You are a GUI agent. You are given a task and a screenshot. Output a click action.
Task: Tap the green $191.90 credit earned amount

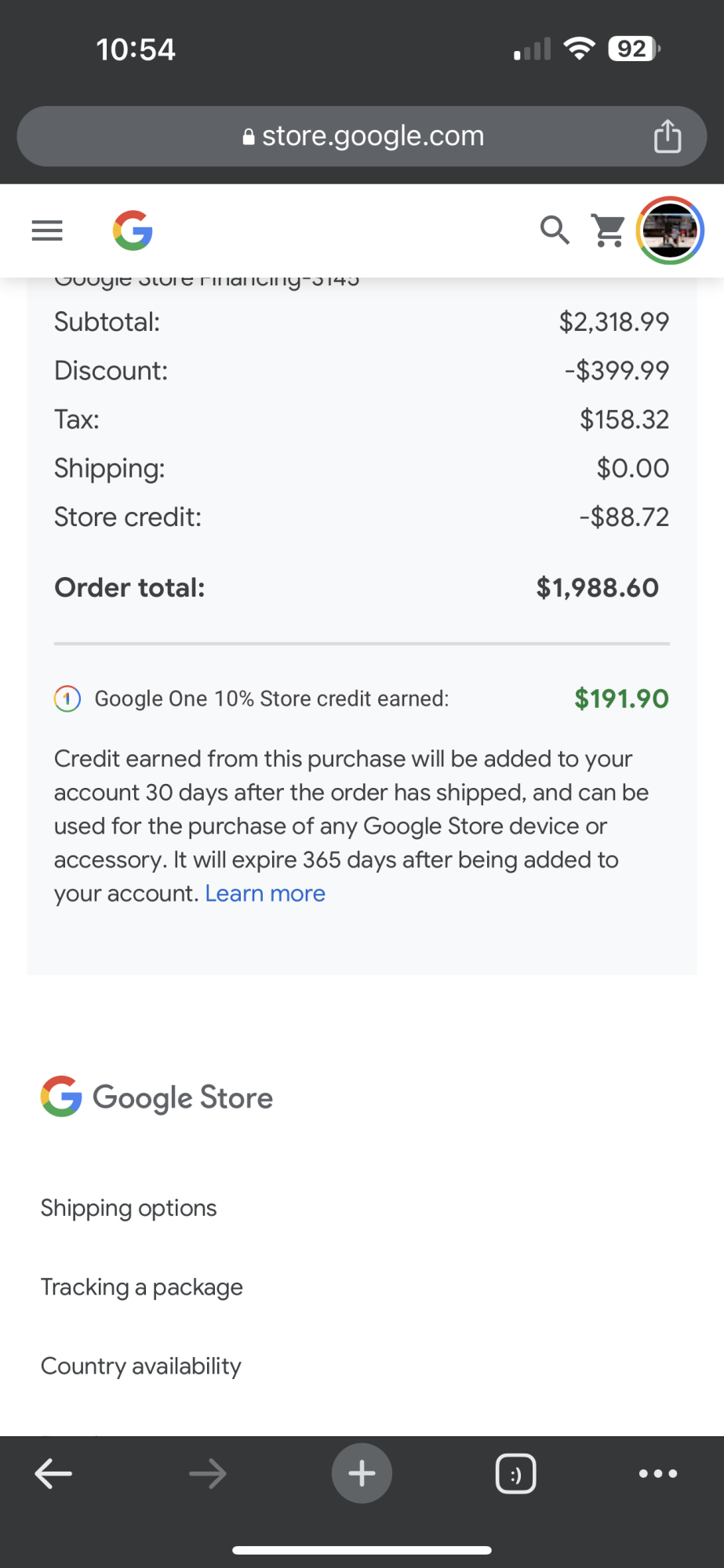(x=621, y=699)
